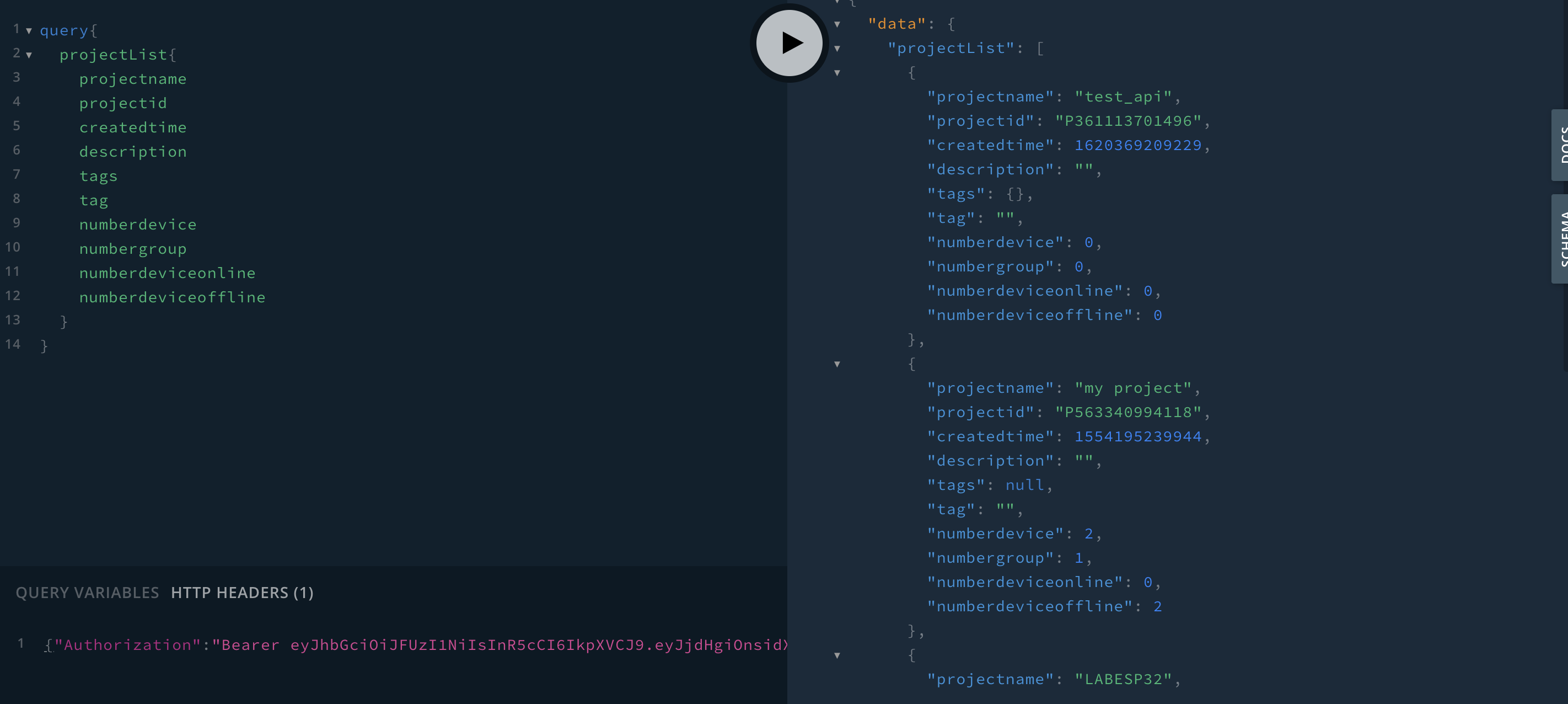Click the projectname field in the query
This screenshot has height=704, width=1568.
point(133,79)
